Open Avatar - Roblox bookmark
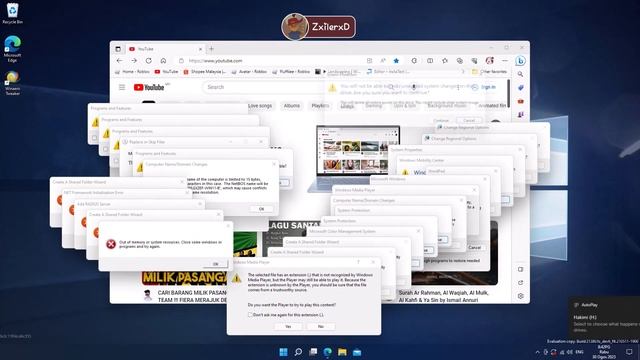The image size is (640, 360). pyautogui.click(x=249, y=71)
